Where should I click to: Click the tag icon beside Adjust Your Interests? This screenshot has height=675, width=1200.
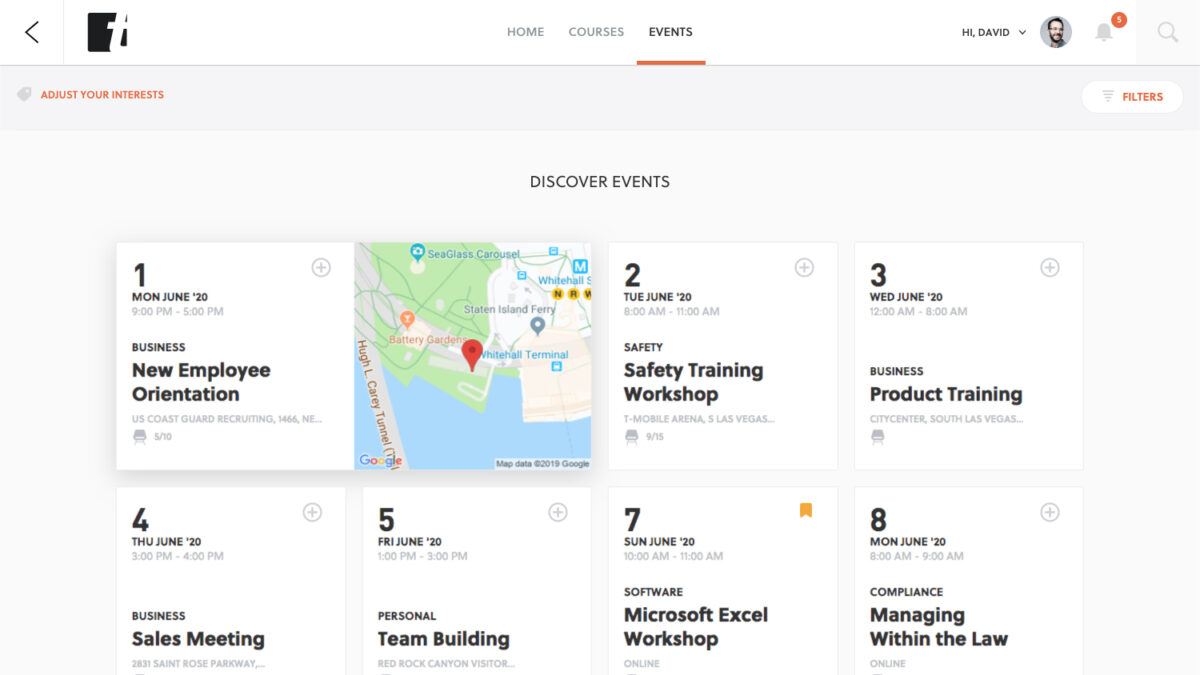pyautogui.click(x=24, y=95)
